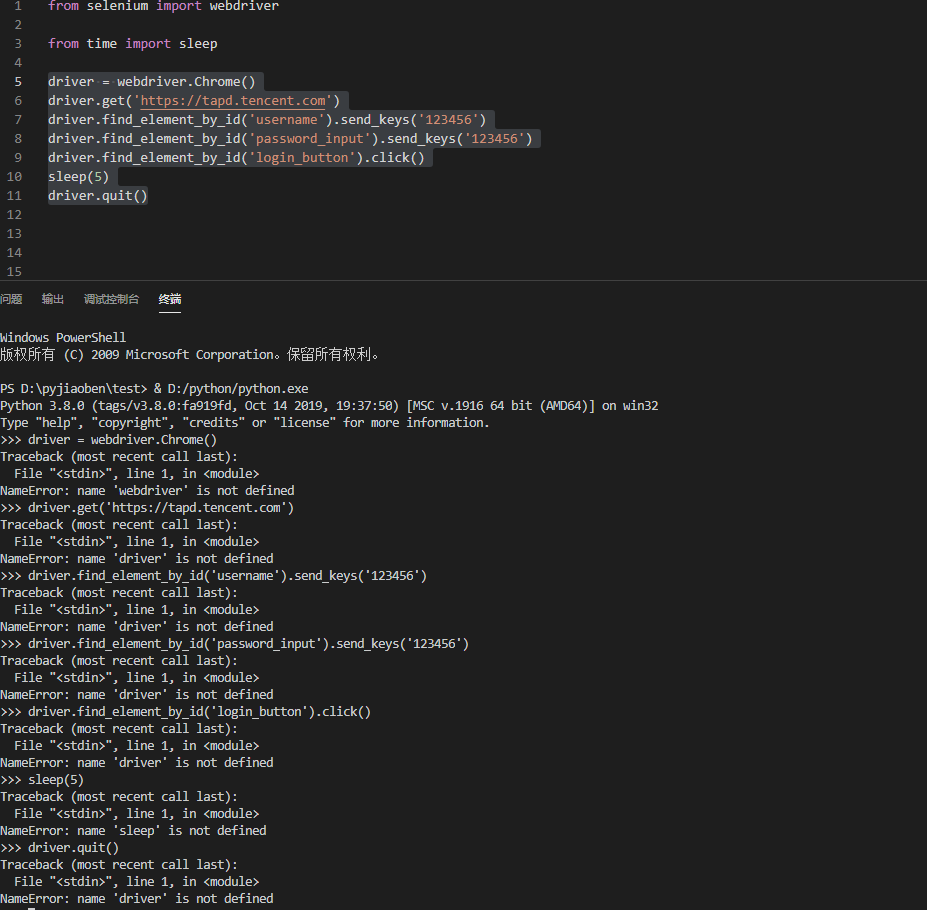Click 'sleep(5)' on editor line 10
Image resolution: width=927 pixels, height=910 pixels.
click(x=79, y=176)
